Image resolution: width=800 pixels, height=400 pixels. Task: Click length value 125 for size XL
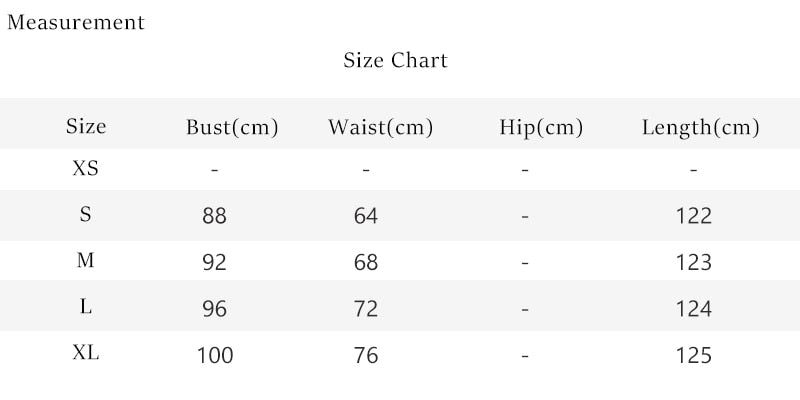point(694,355)
